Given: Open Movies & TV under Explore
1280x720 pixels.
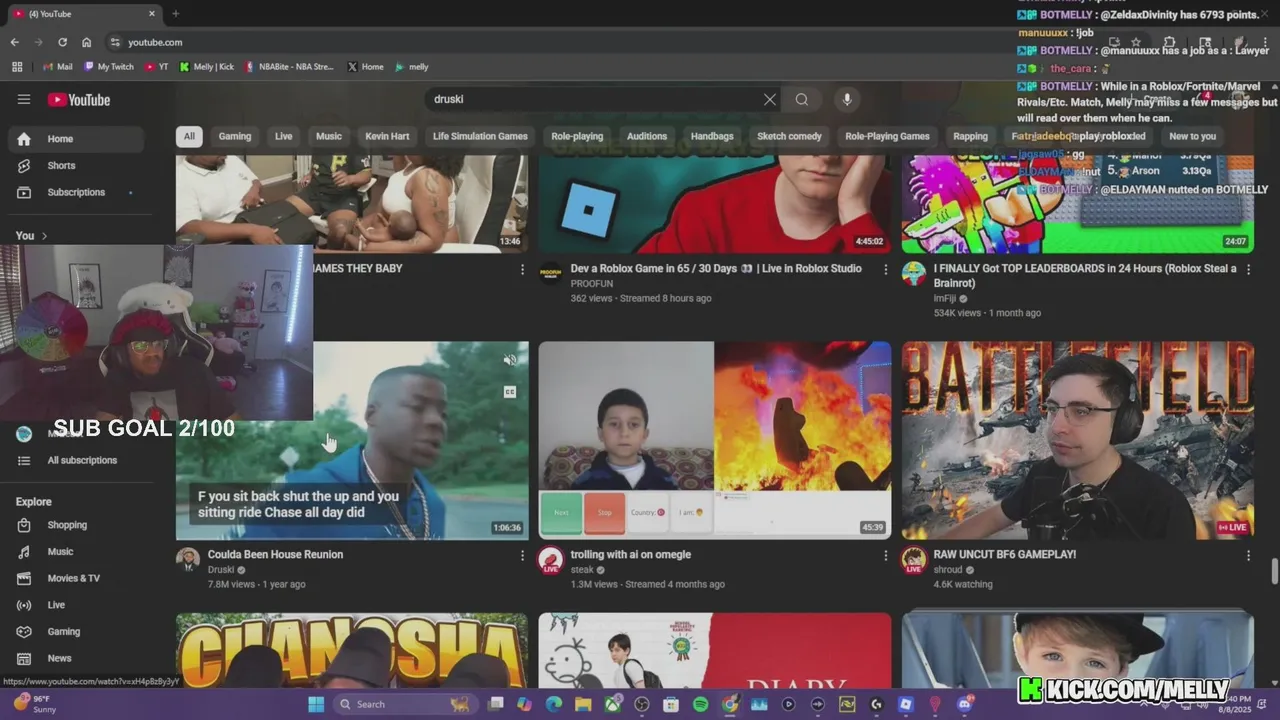Looking at the screenshot, I should pyautogui.click(x=76, y=578).
